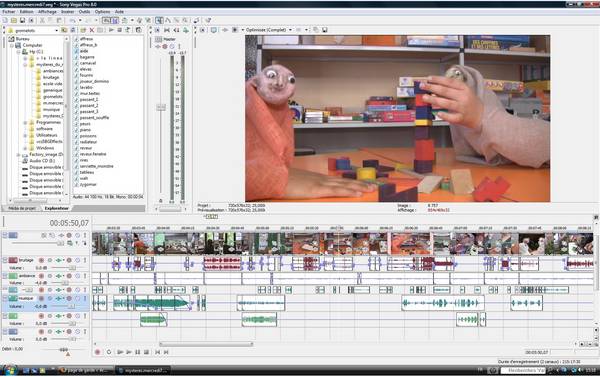The image size is (600, 377).
Task: Open the gromelots folder path dropdown
Action: [56, 30]
